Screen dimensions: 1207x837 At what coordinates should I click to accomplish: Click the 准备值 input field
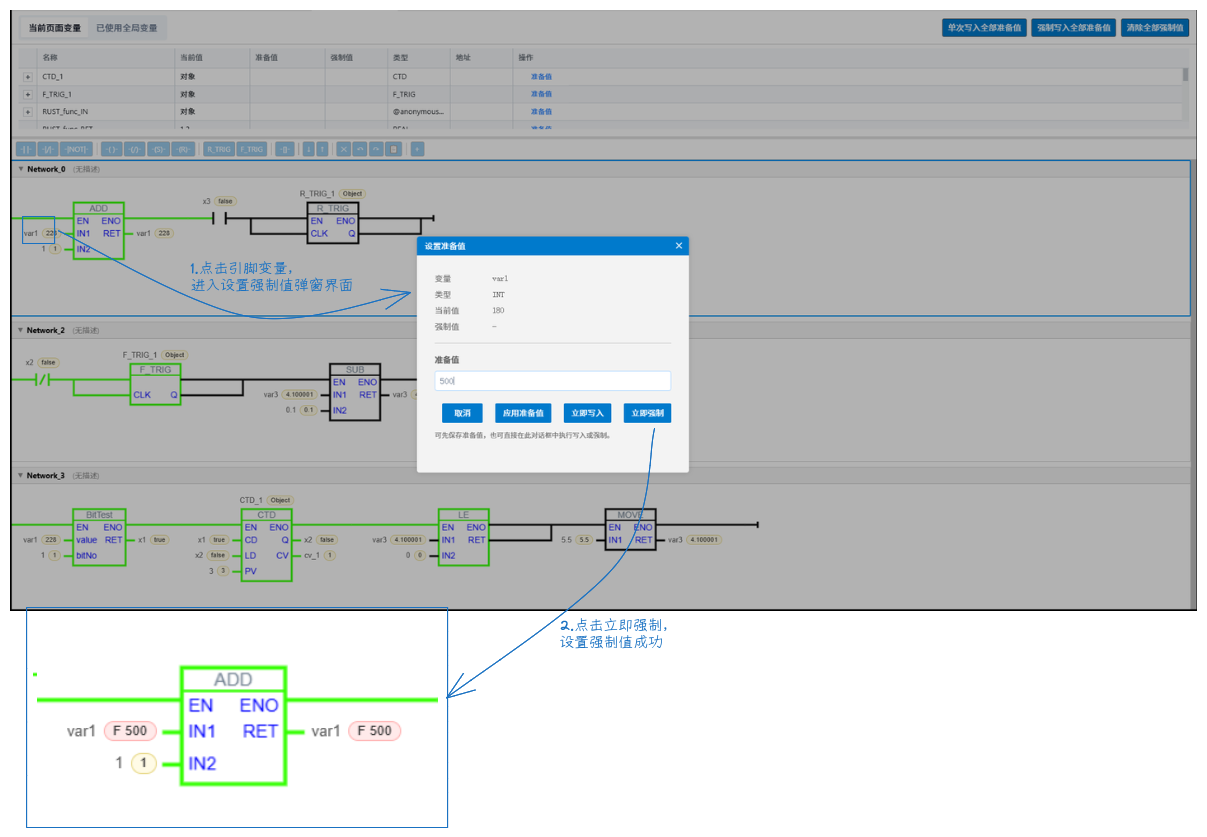552,381
